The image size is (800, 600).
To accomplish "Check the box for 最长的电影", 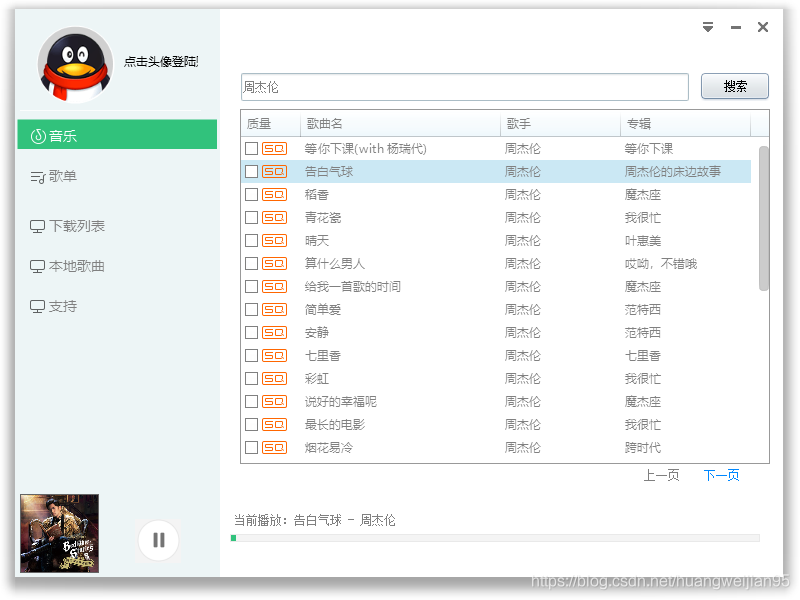I will pyautogui.click(x=251, y=424).
